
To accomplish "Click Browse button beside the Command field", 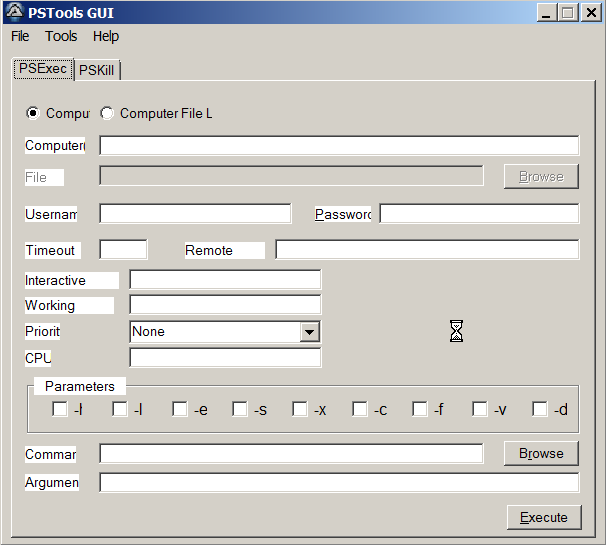I will pyautogui.click(x=541, y=453).
